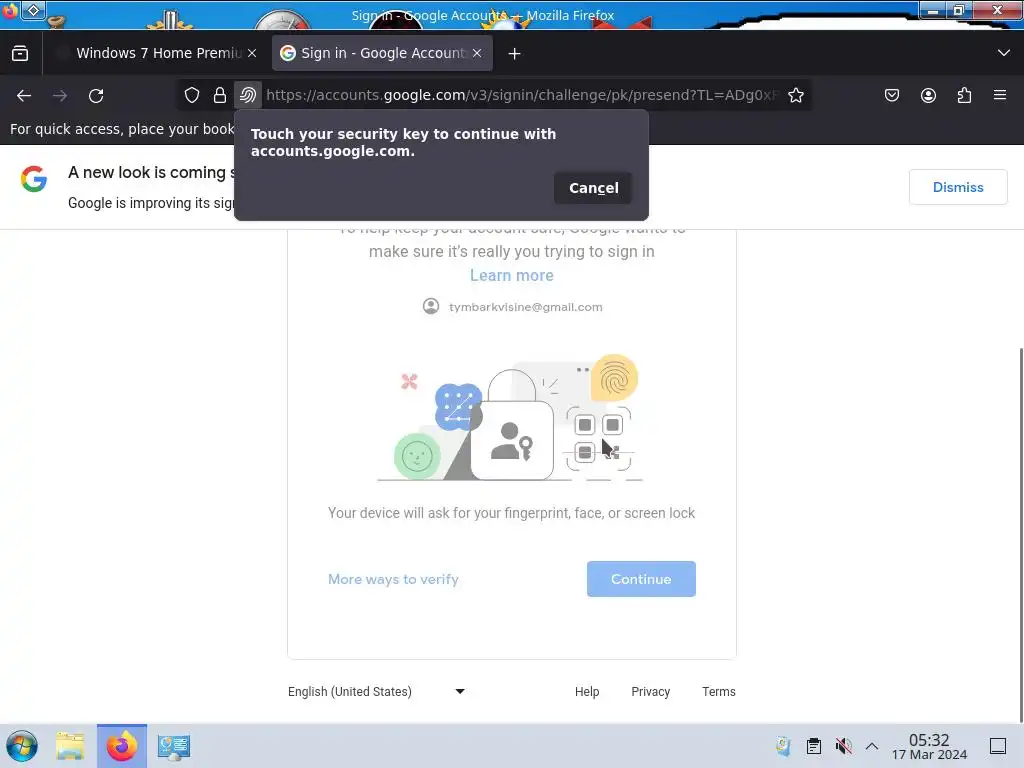Screen dimensions: 1024x768
Task: Choose More ways to verify
Action: click(x=393, y=579)
